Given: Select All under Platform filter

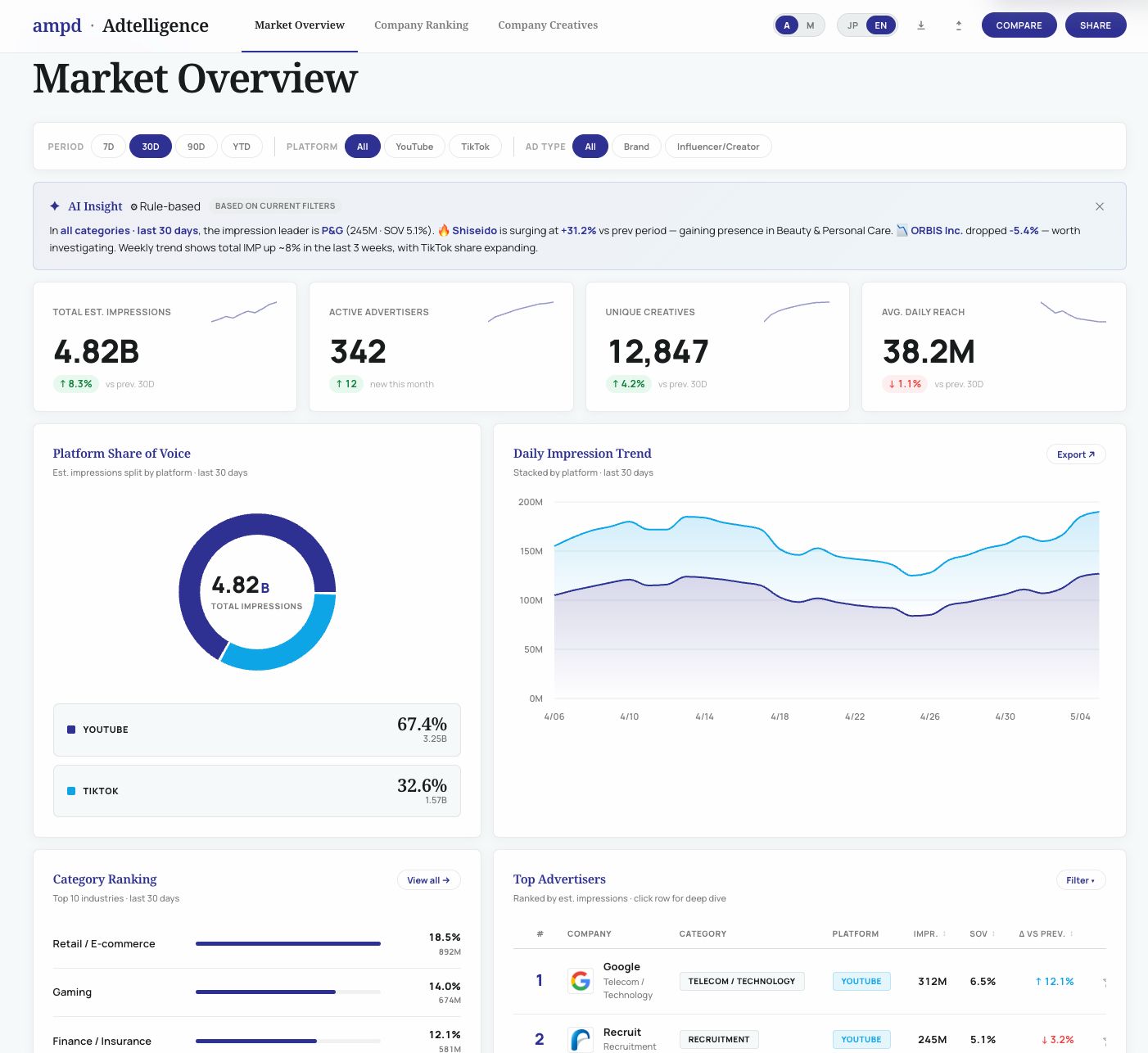Looking at the screenshot, I should [x=363, y=147].
